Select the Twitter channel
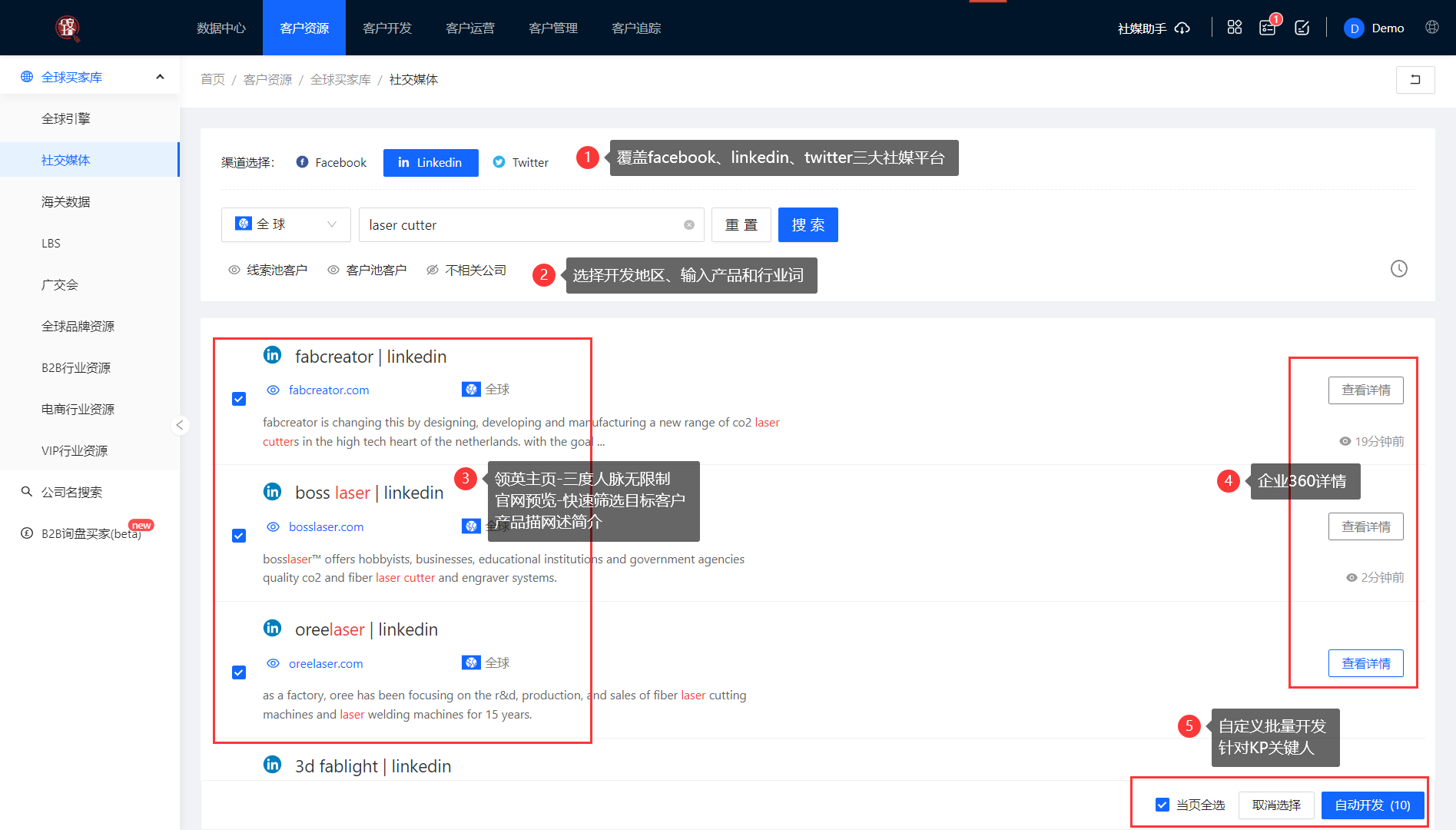The width and height of the screenshot is (1456, 830). point(521,162)
